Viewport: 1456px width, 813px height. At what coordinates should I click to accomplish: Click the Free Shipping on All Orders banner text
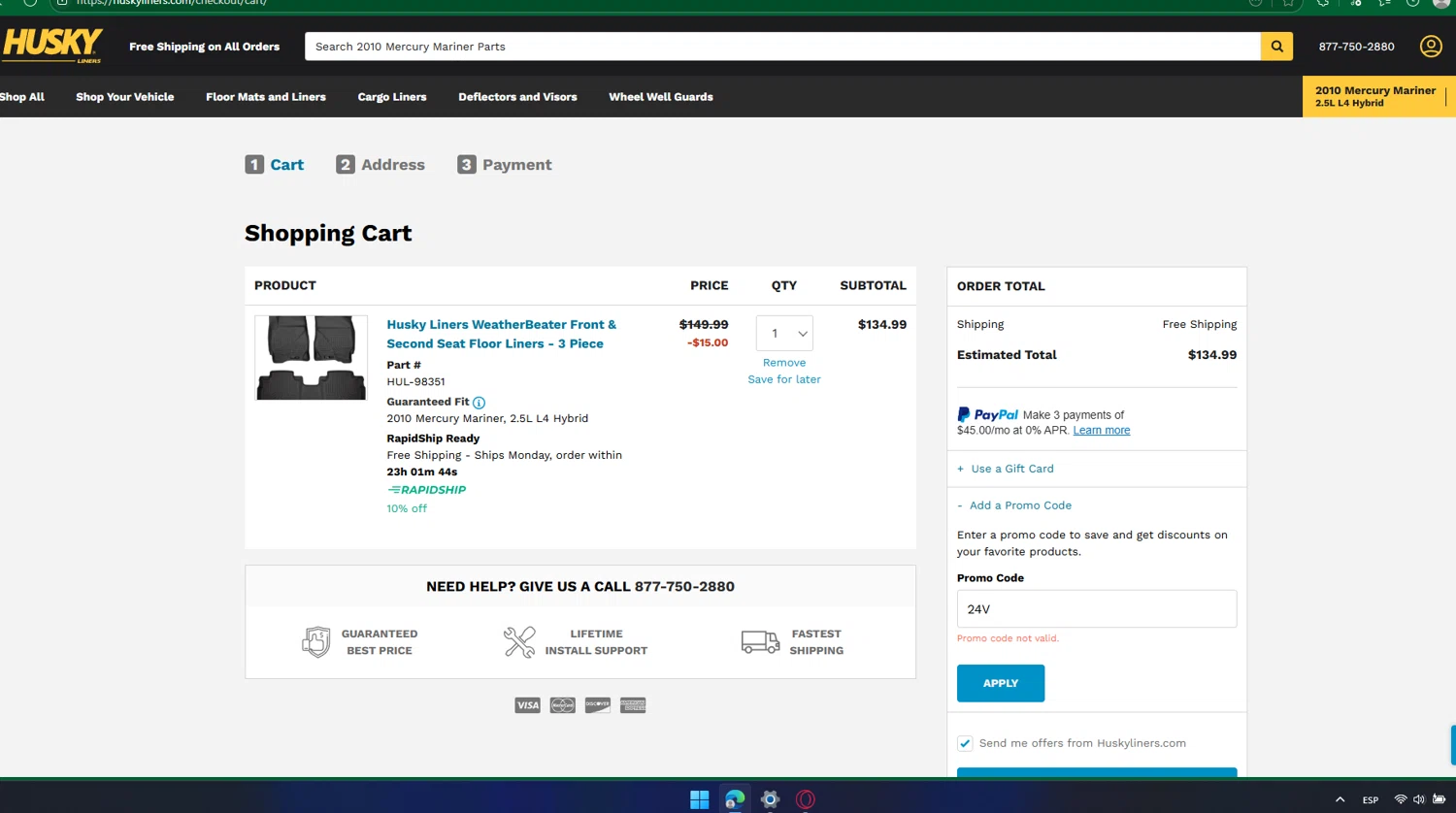pyautogui.click(x=204, y=47)
